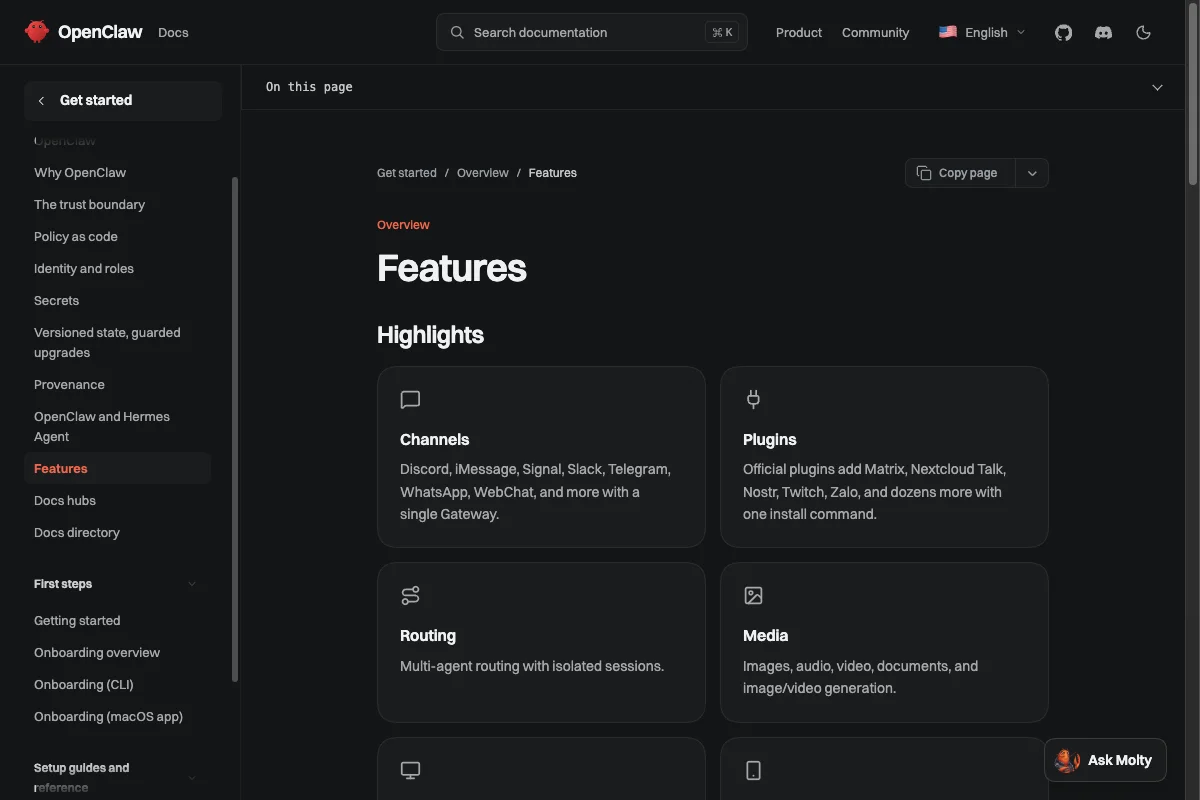Click the main page scrollbar thumb
Viewport: 1200px width, 800px height.
coord(1193,95)
